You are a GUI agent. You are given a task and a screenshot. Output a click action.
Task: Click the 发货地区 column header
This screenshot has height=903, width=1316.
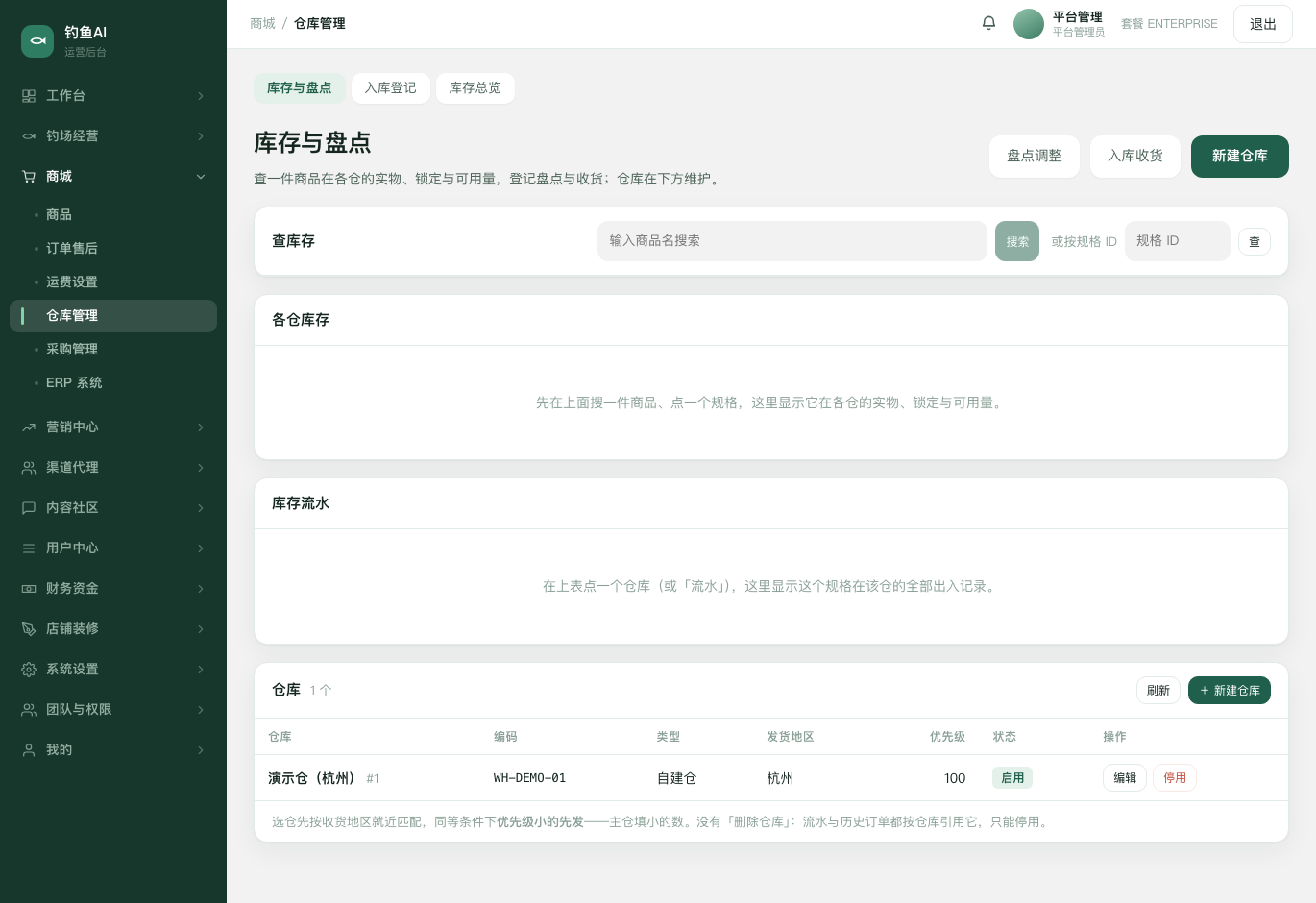click(791, 737)
